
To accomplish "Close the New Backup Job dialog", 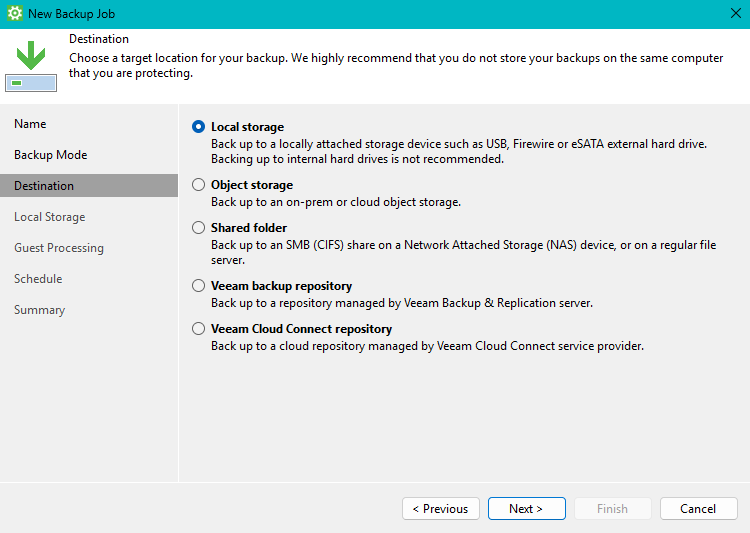I will coord(735,14).
